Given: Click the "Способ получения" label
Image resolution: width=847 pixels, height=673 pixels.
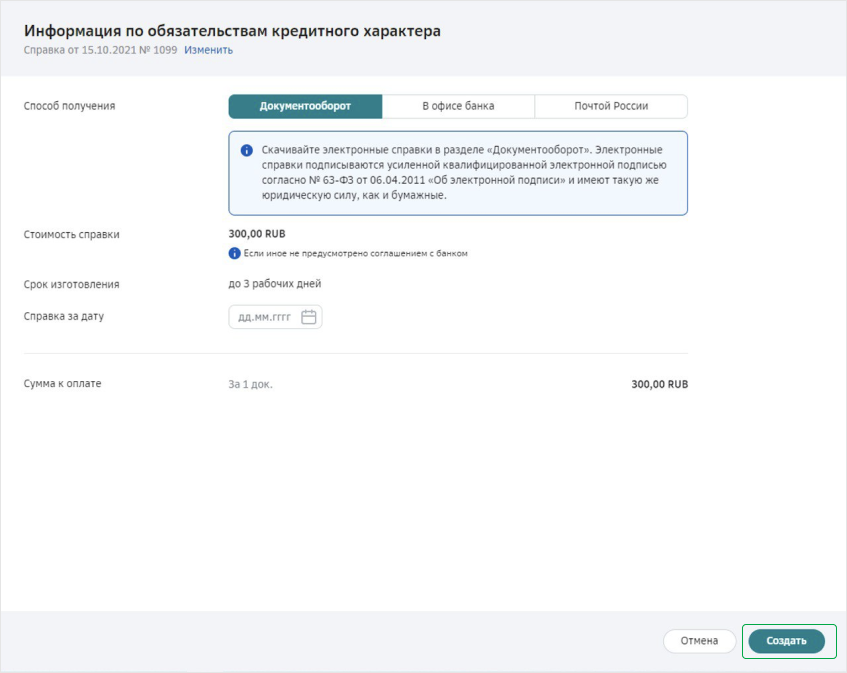Looking at the screenshot, I should tap(69, 106).
